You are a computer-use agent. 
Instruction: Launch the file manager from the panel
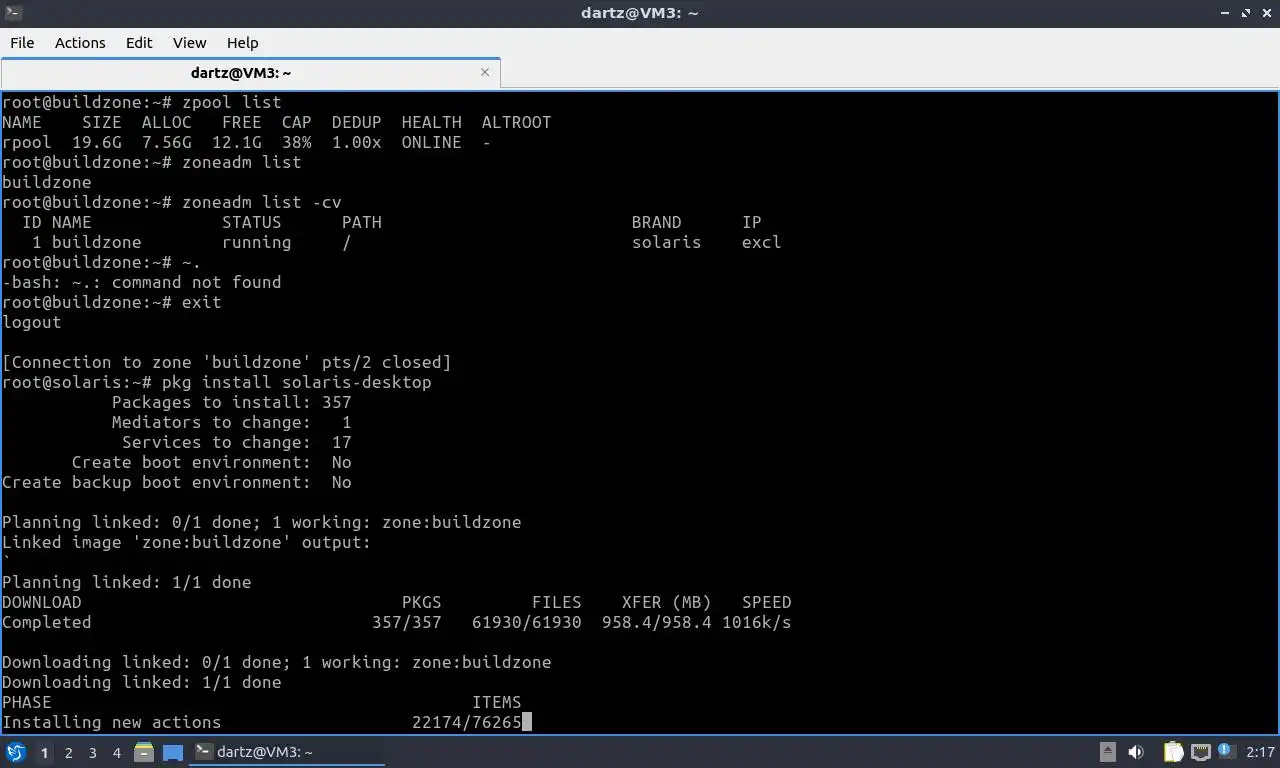(x=144, y=752)
